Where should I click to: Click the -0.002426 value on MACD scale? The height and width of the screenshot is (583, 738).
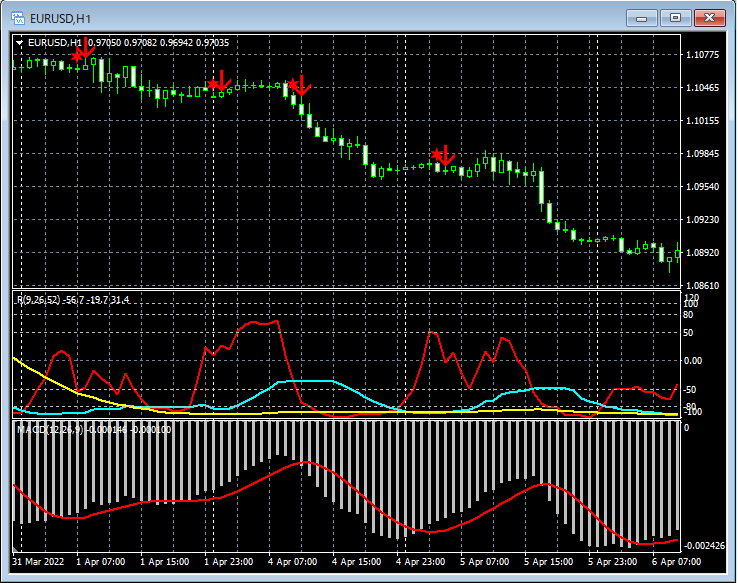tap(707, 546)
